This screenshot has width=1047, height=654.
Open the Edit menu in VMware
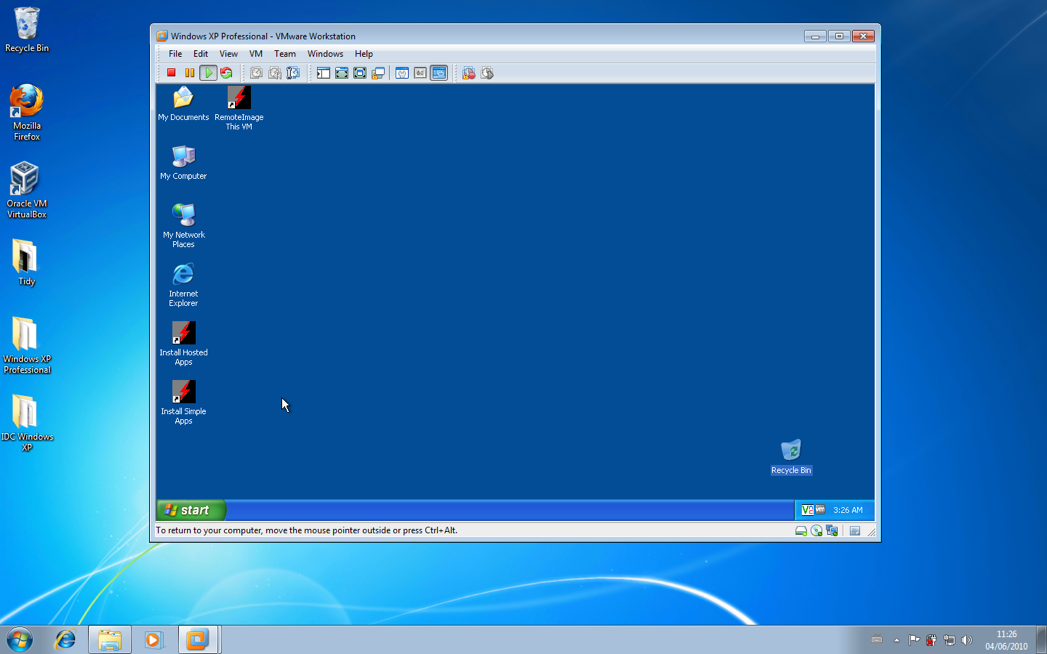(200, 53)
